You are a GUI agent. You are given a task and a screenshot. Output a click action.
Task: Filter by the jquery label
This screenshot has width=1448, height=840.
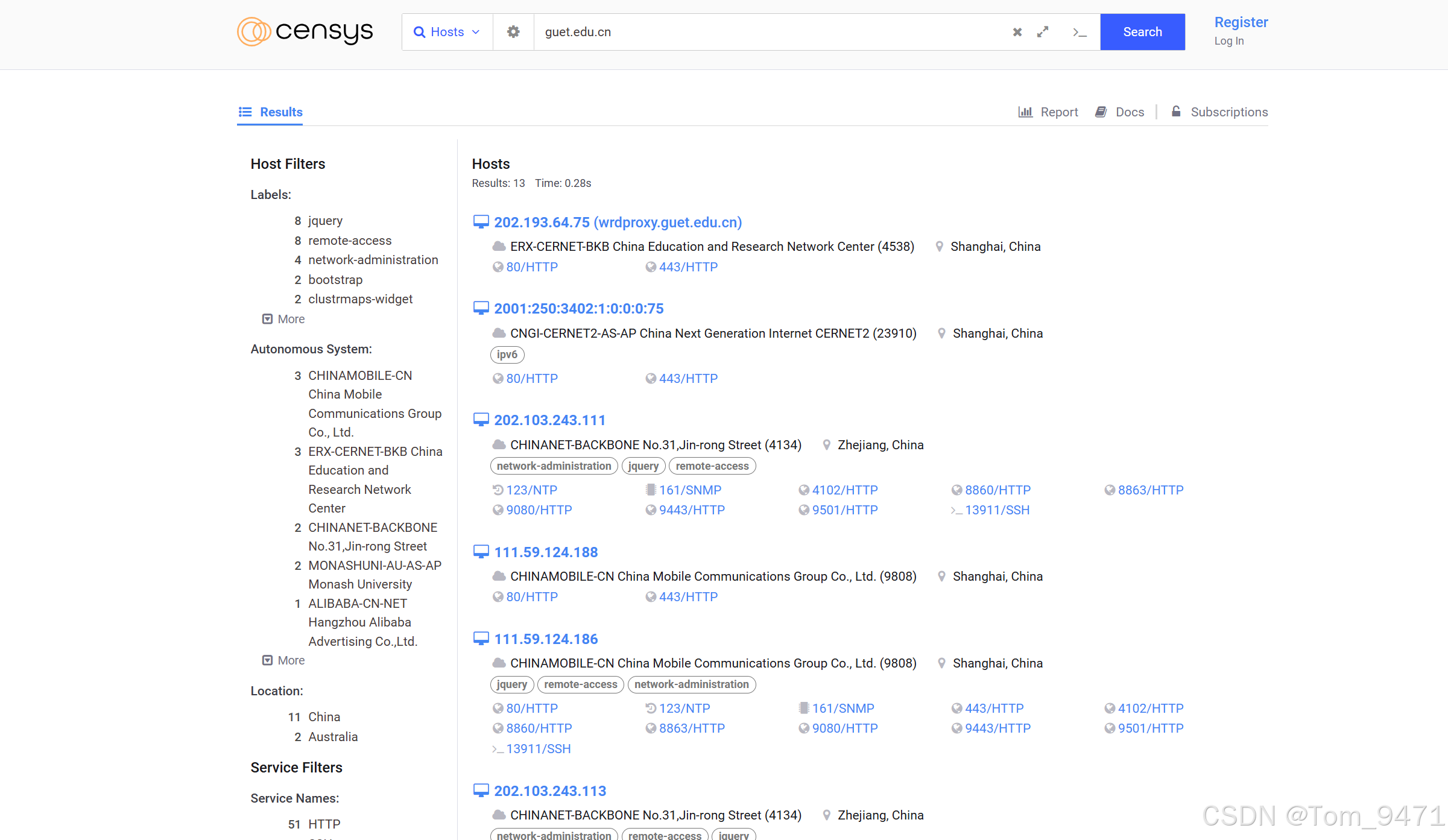pyautogui.click(x=325, y=221)
